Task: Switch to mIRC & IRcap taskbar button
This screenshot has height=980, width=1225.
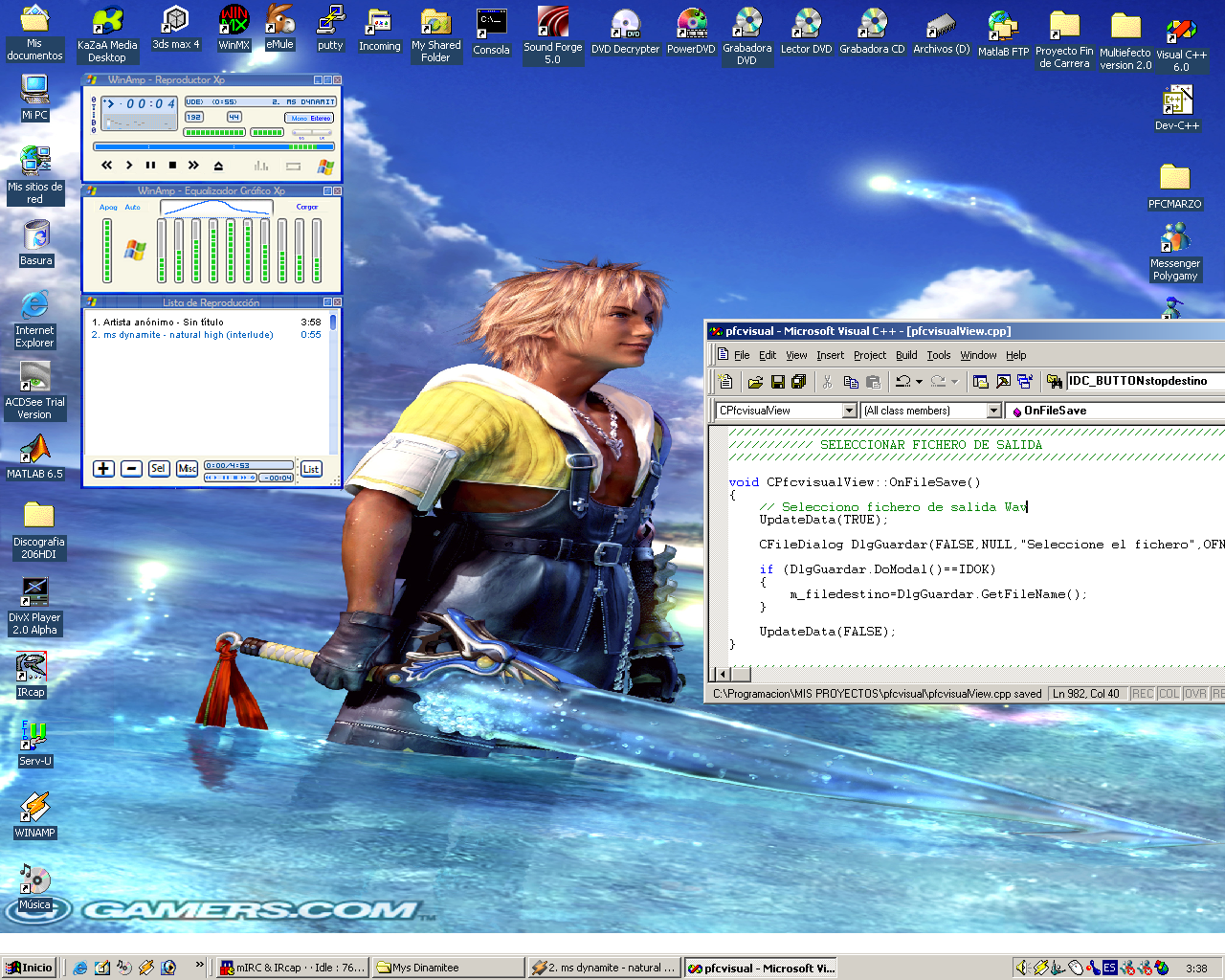Action: tap(291, 968)
